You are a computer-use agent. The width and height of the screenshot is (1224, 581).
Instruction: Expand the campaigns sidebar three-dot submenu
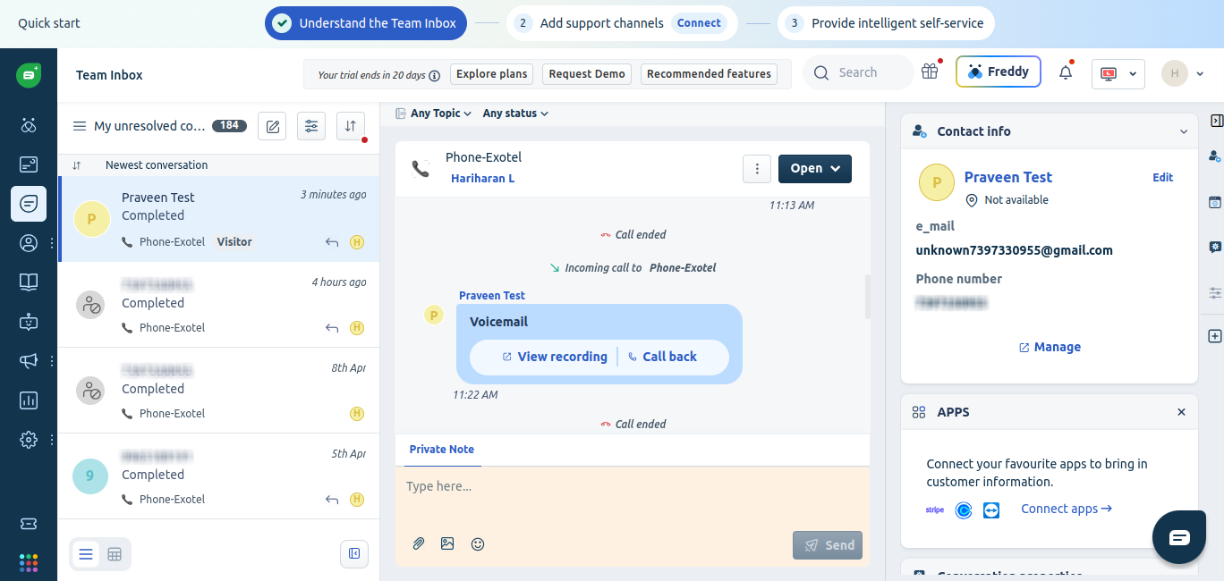[52, 361]
